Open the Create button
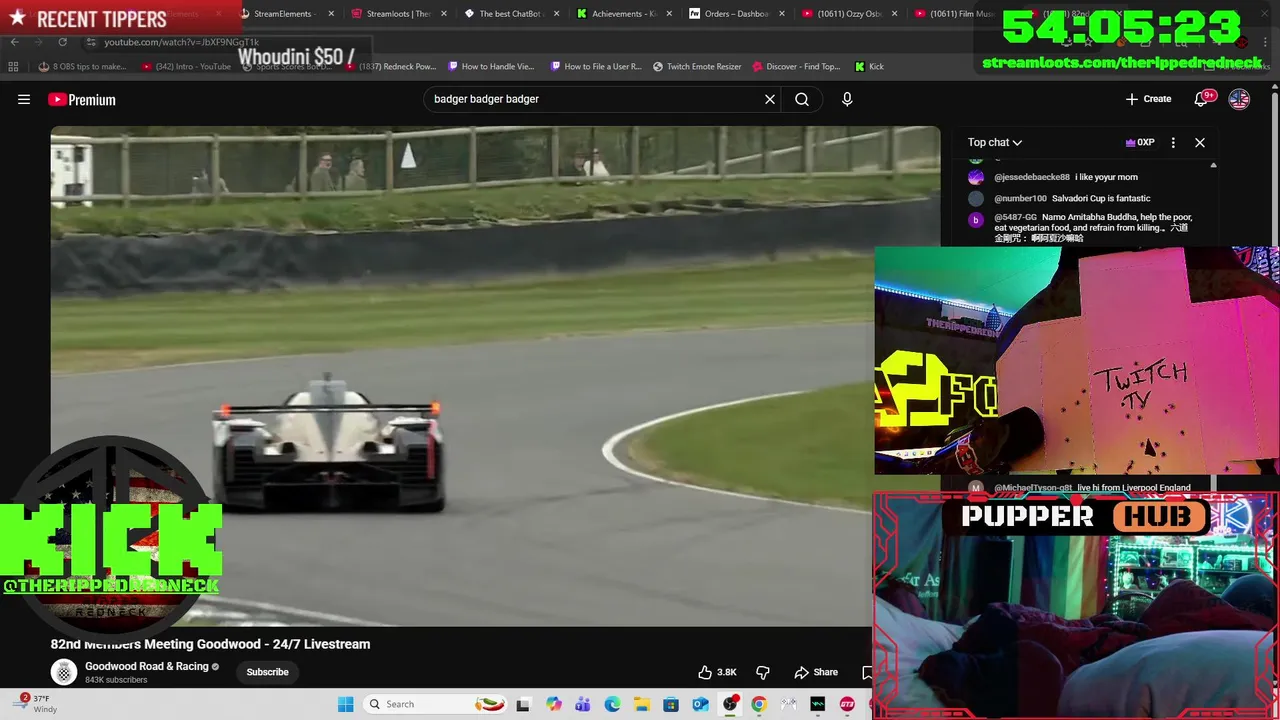The height and width of the screenshot is (720, 1280). [1148, 99]
